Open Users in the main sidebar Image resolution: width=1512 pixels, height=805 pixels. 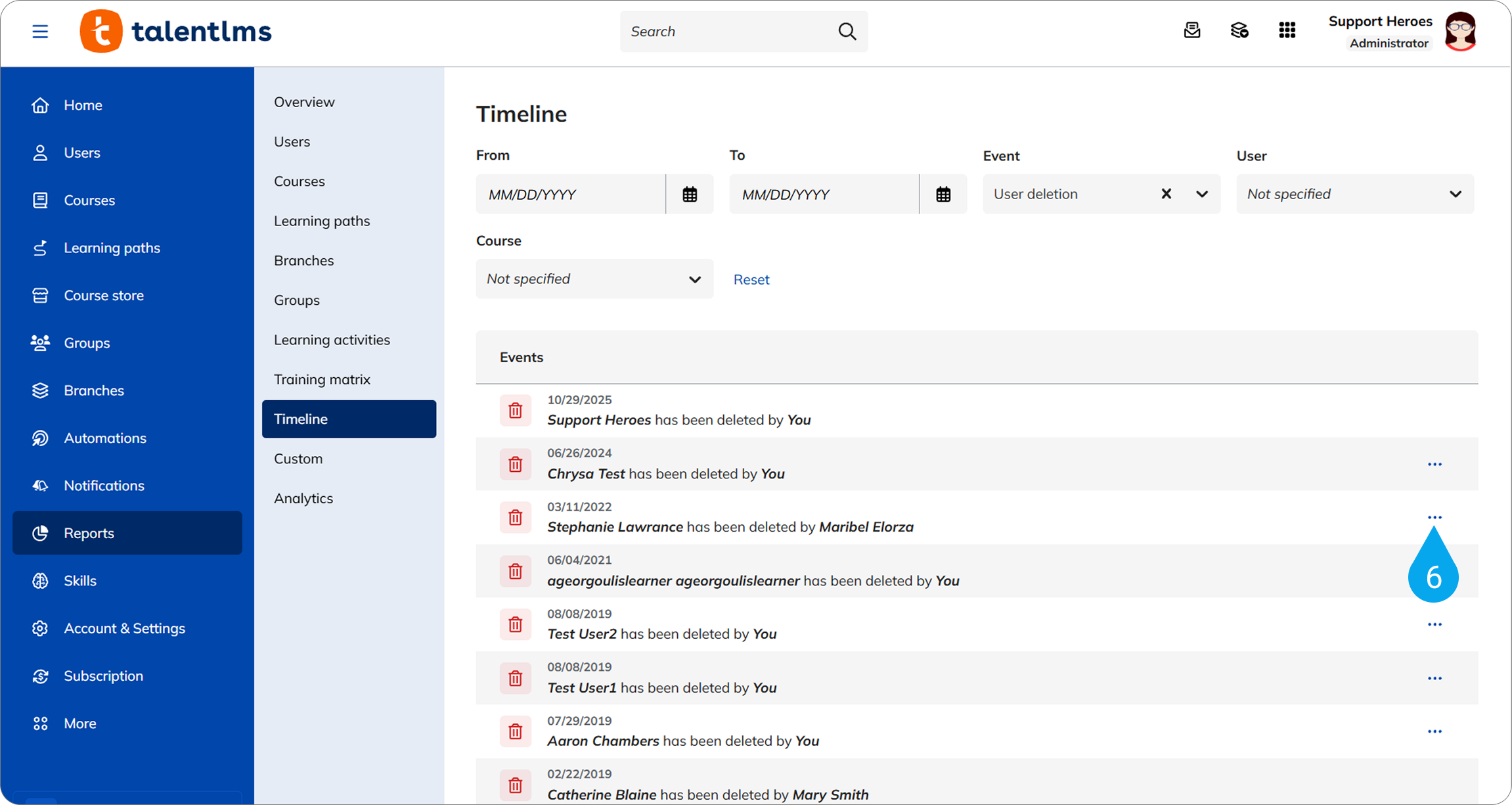pyautogui.click(x=127, y=152)
